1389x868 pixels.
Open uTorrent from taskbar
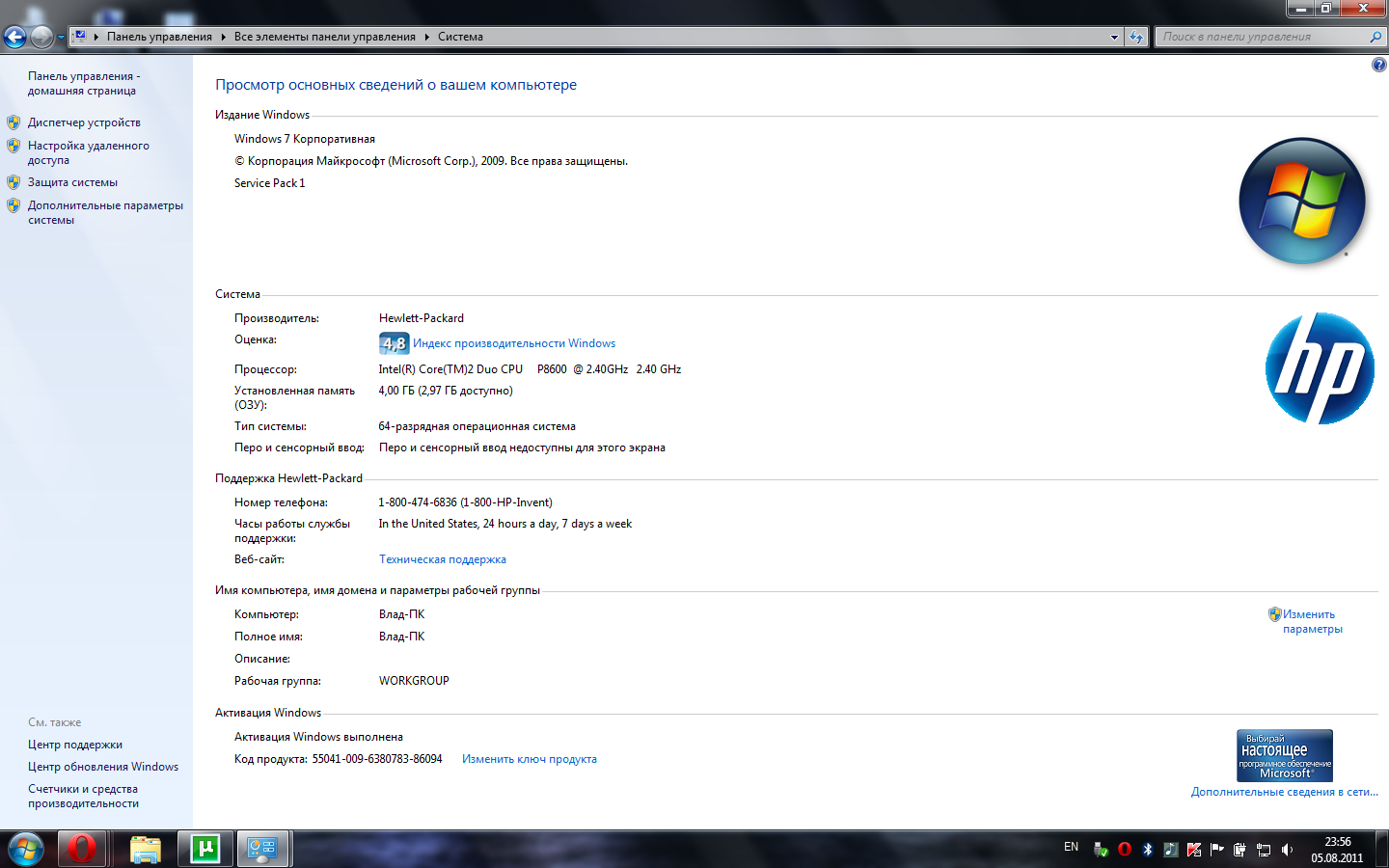[x=205, y=849]
